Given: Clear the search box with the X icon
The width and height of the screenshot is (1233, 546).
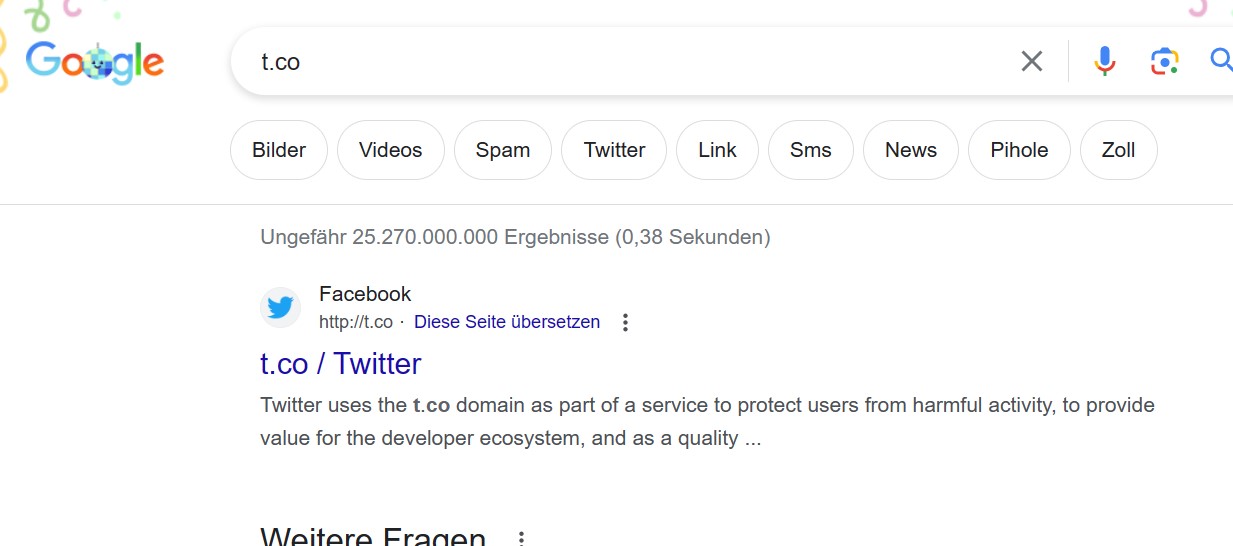Looking at the screenshot, I should point(1031,62).
